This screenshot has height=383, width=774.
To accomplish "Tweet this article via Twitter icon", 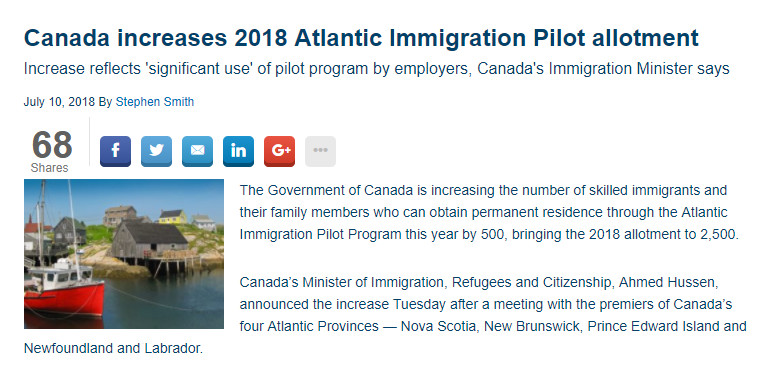I will [156, 151].
